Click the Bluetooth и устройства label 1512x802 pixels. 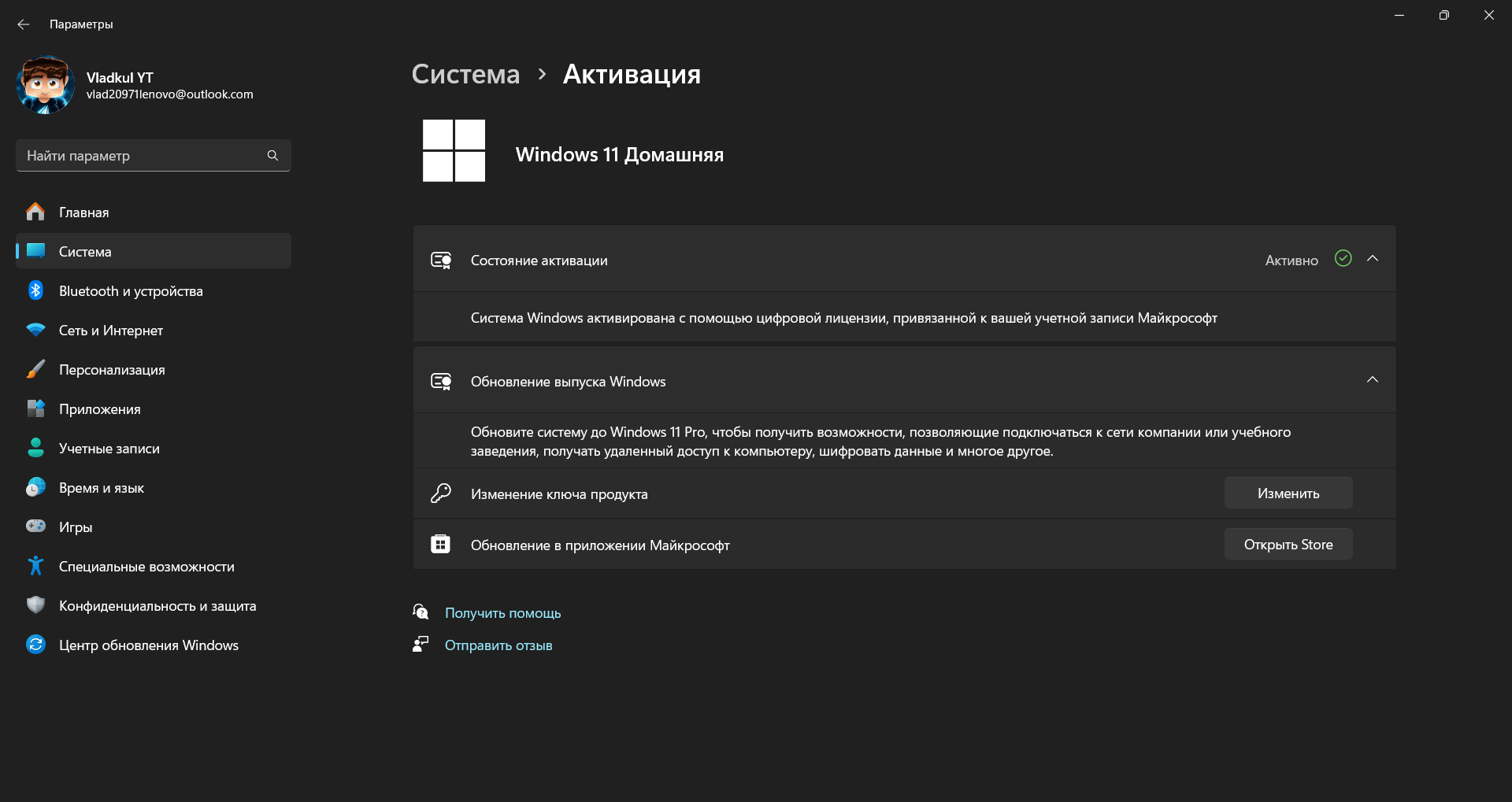[131, 291]
